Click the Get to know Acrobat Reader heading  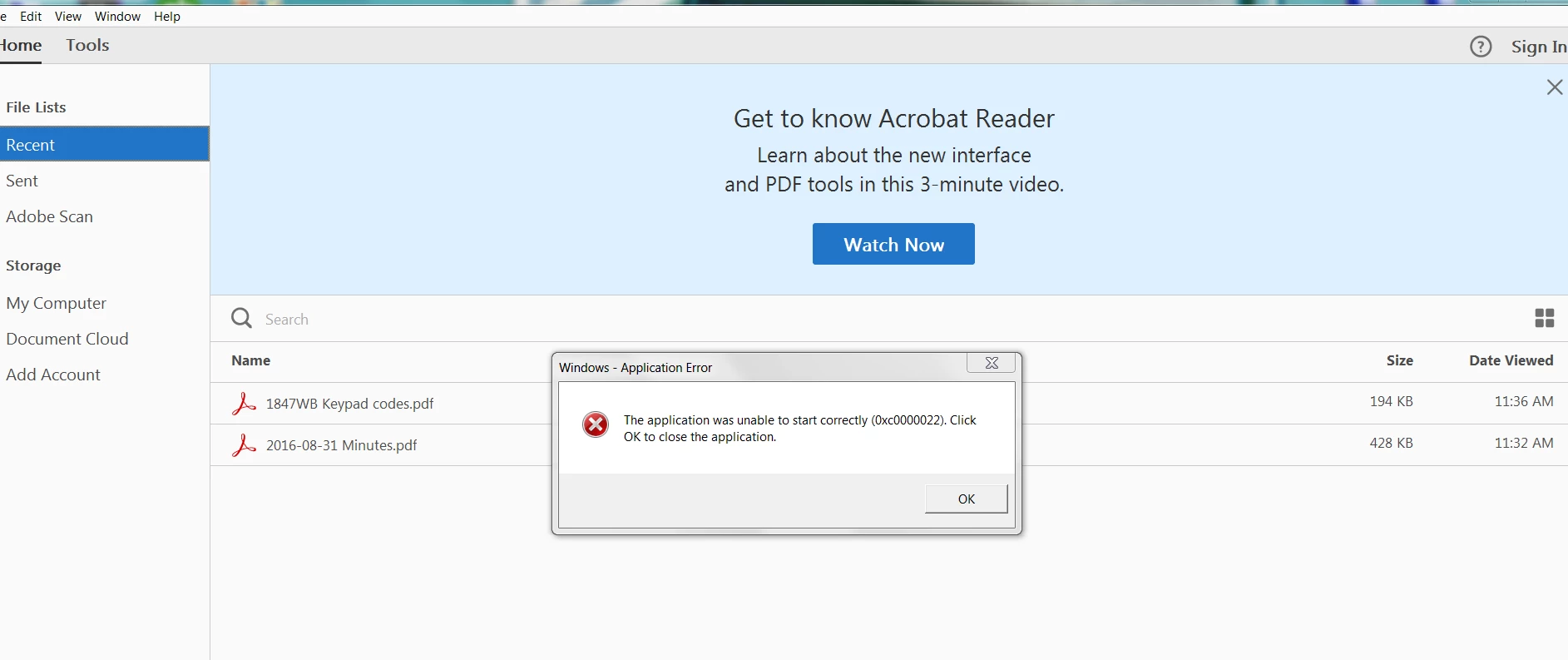[893, 118]
